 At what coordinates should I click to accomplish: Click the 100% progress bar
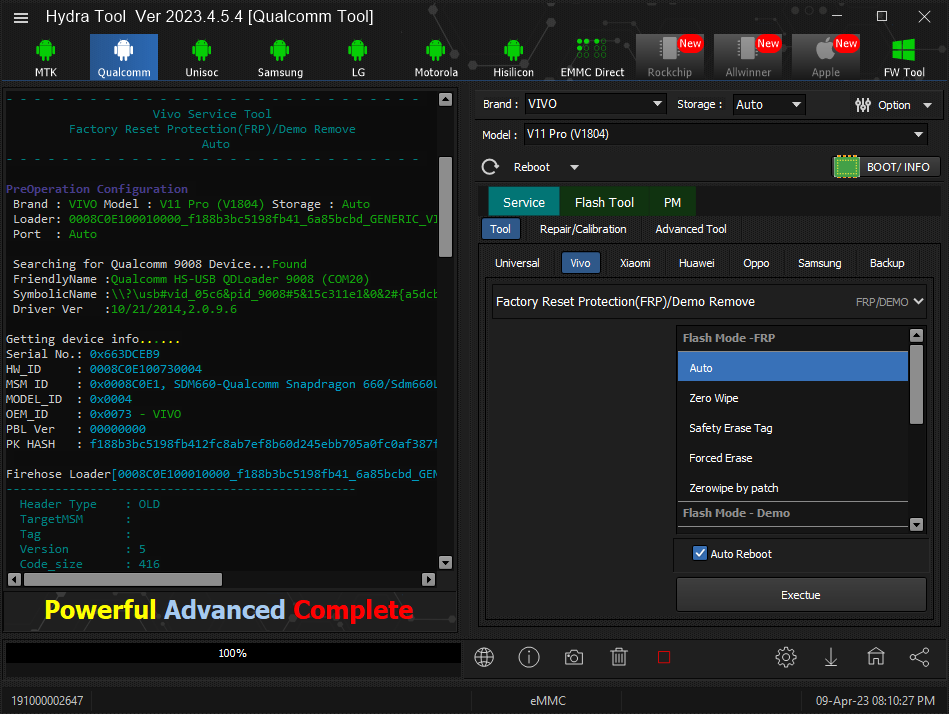coord(233,653)
